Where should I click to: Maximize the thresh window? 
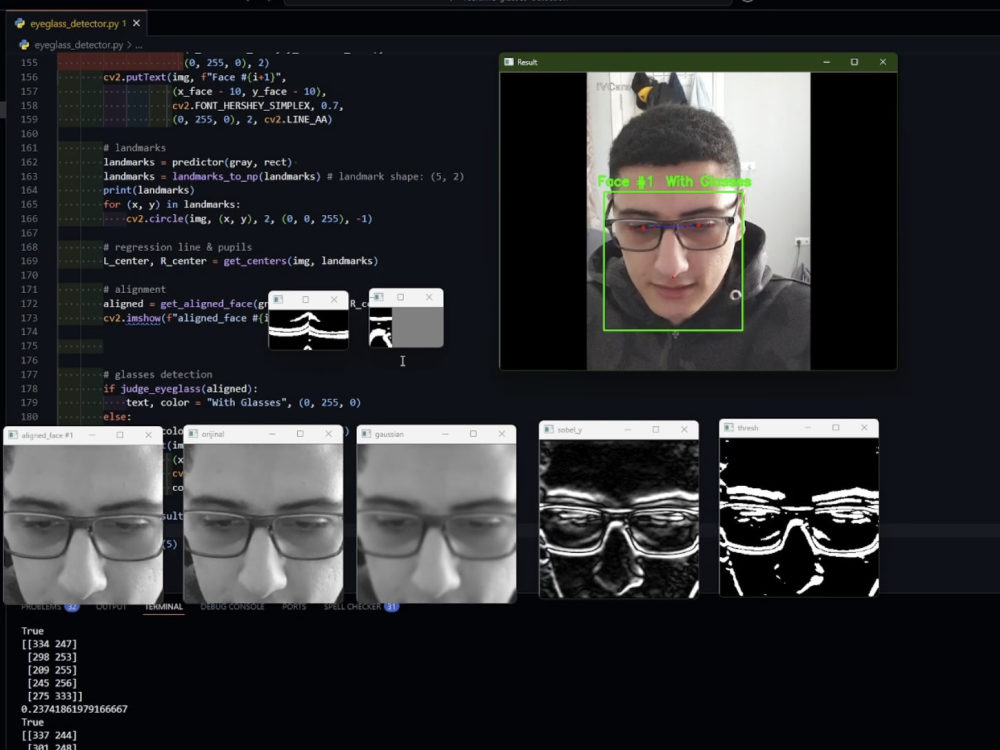pos(835,428)
